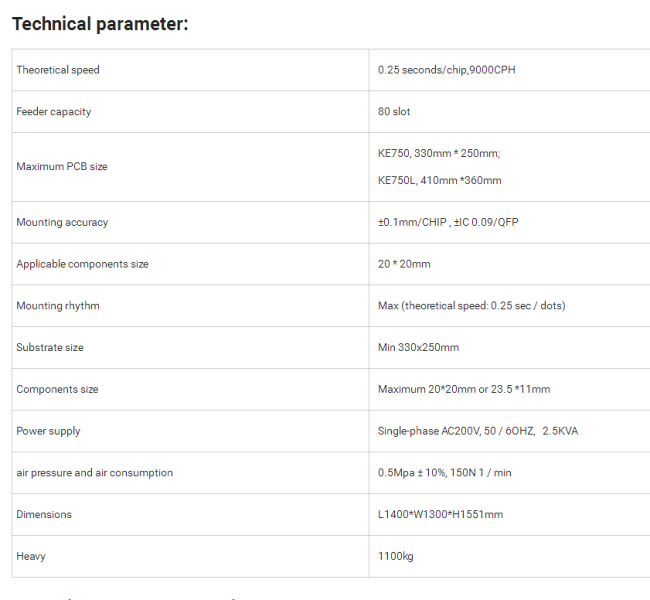
Task: Select the air pressure and air consumption label
Action: 95,473
